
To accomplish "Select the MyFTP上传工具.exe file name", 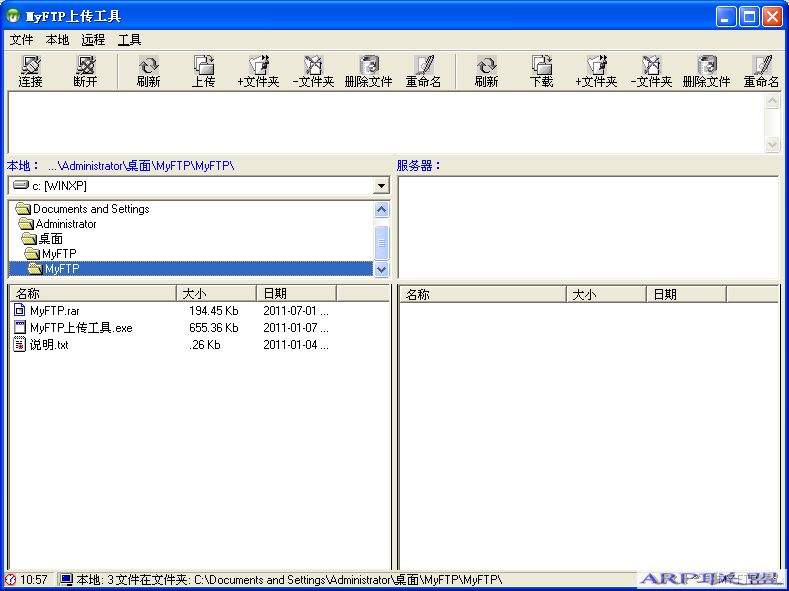I will click(x=81, y=328).
